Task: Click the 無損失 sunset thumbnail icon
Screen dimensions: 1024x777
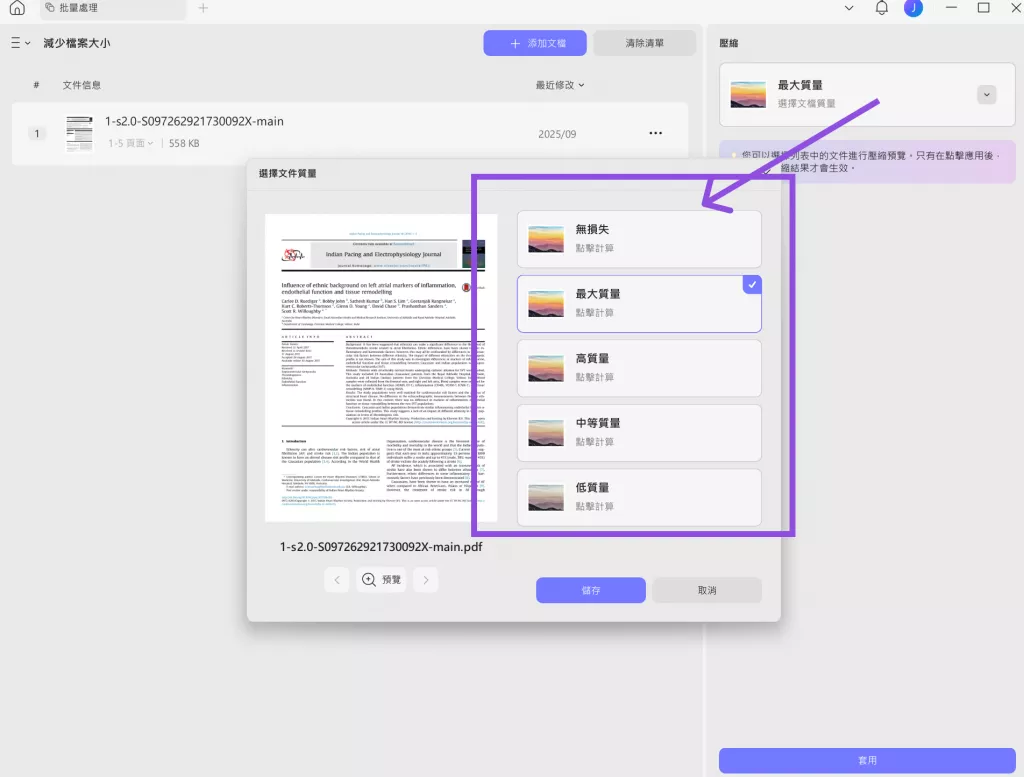Action: 546,239
